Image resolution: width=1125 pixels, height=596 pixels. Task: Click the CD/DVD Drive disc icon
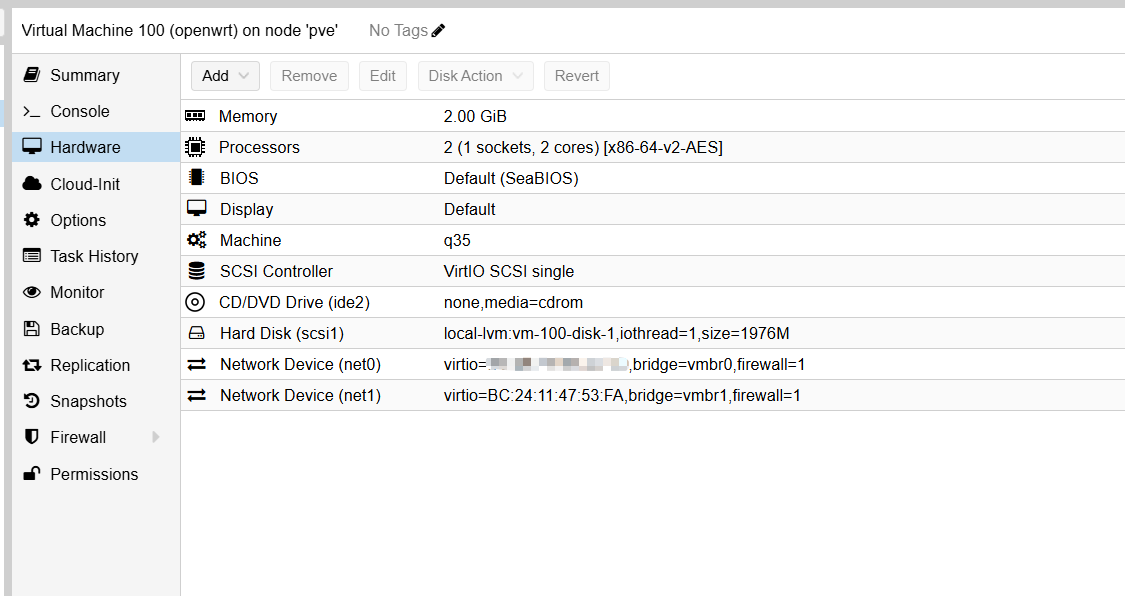click(x=196, y=302)
